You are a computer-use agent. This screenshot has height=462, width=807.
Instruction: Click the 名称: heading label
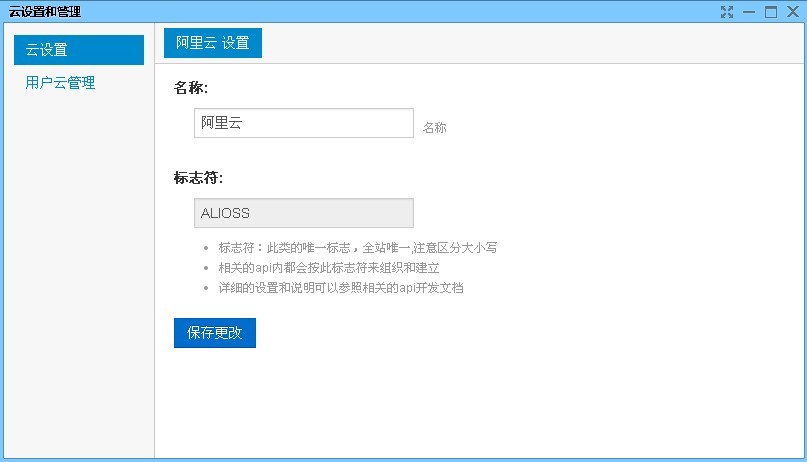click(x=190, y=88)
